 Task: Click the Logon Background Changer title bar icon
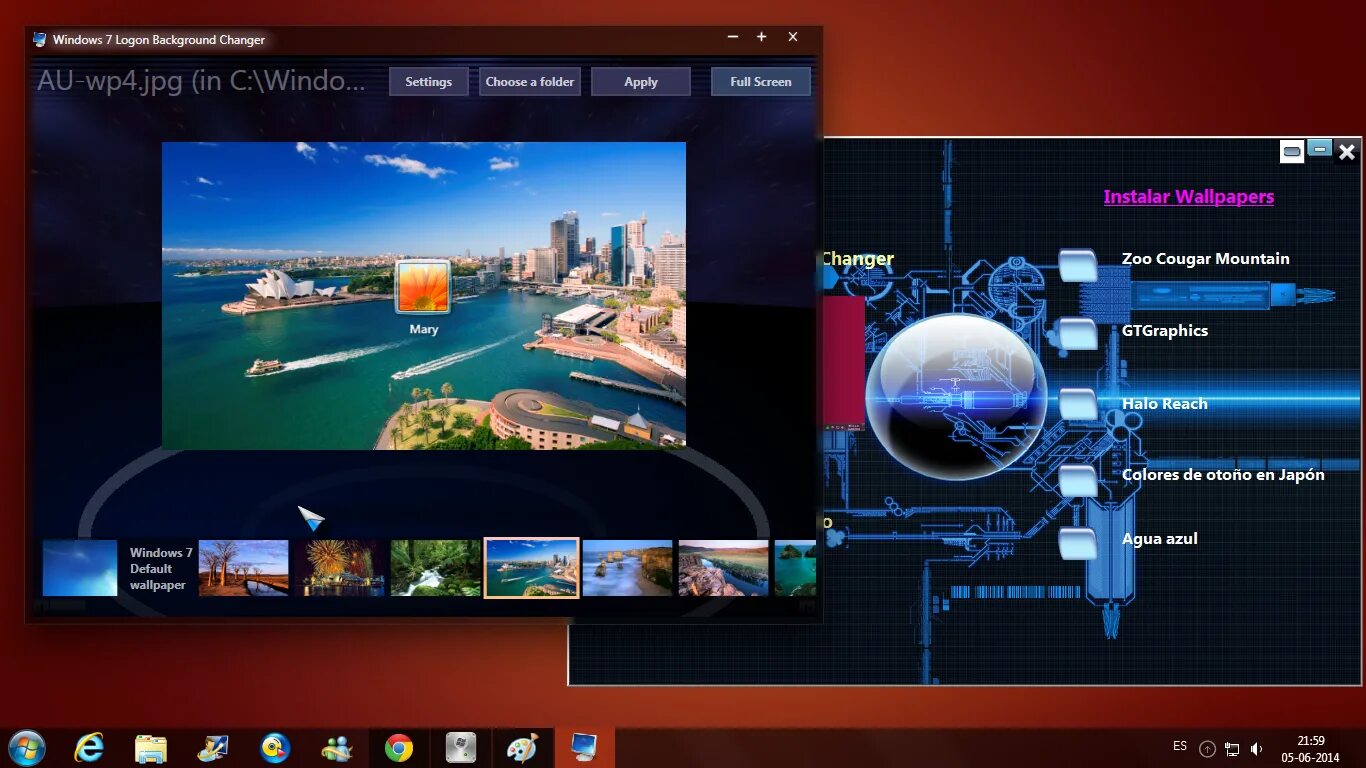point(39,40)
